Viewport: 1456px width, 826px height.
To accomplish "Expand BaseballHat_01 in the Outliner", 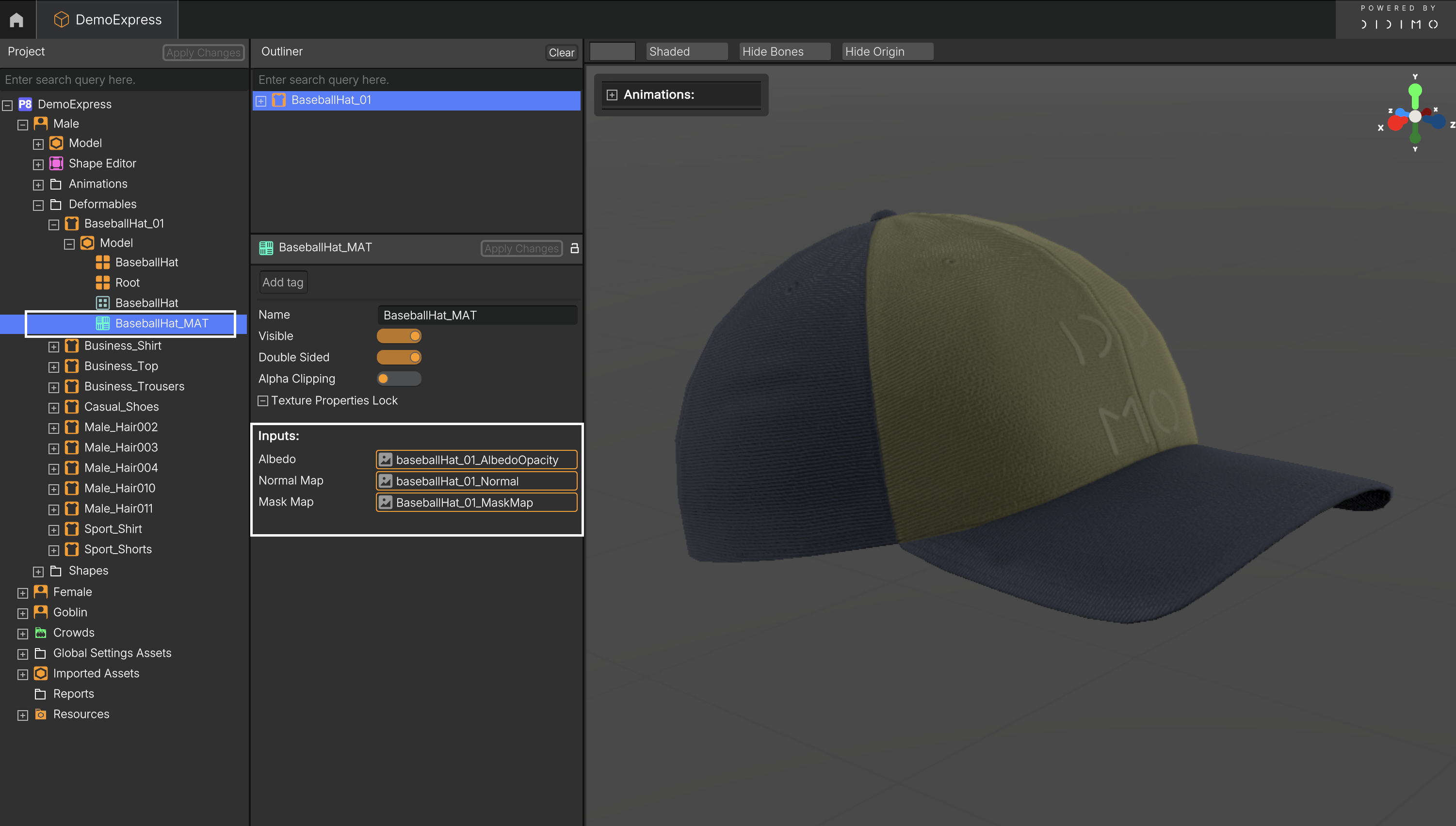I will (261, 101).
